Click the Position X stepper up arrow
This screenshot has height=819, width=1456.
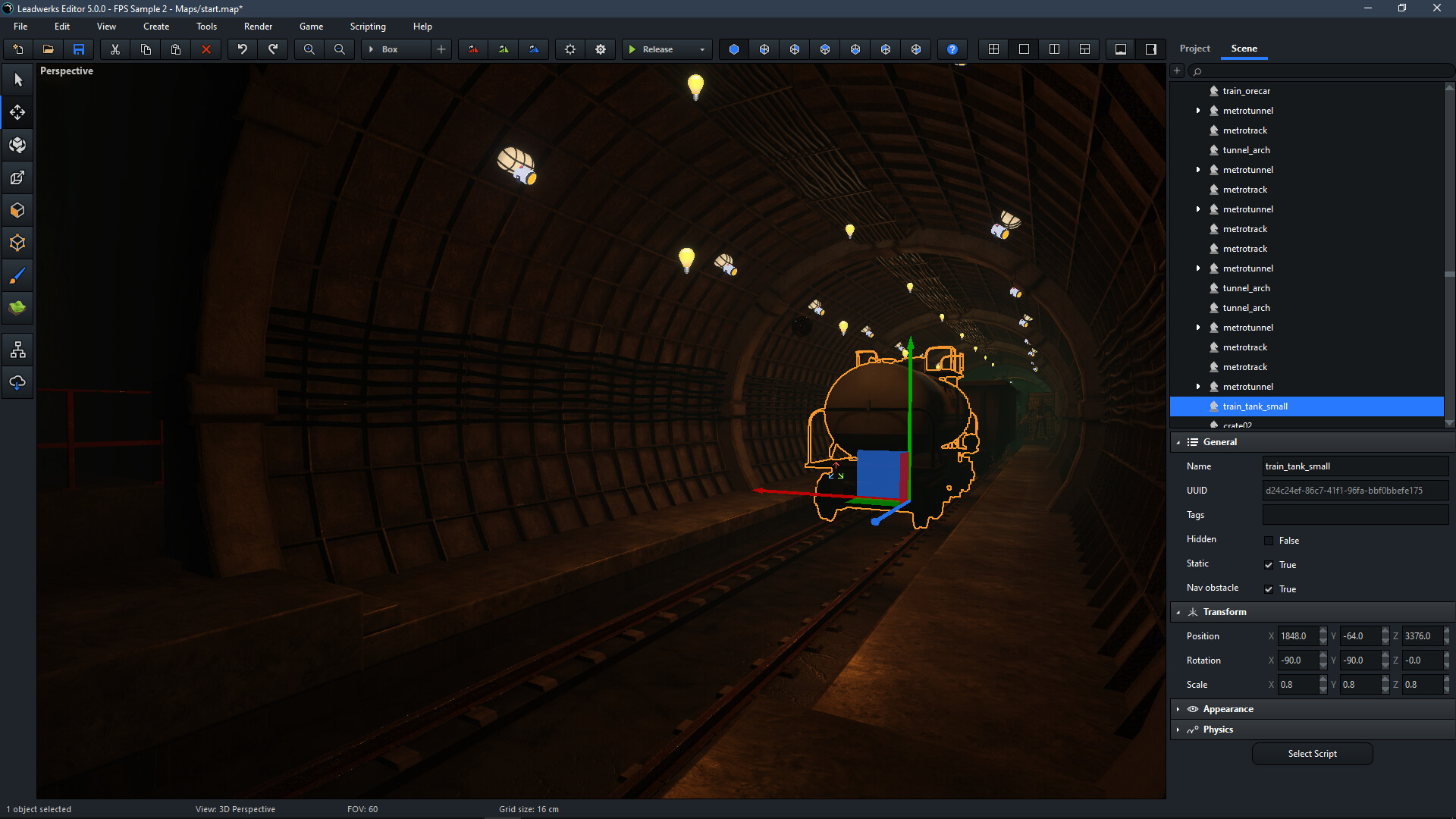click(x=1323, y=631)
